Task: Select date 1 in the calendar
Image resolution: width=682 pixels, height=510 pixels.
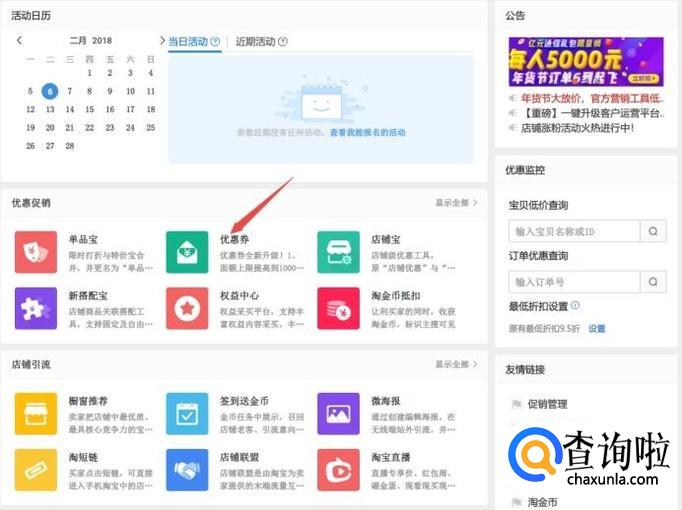Action: tap(90, 73)
